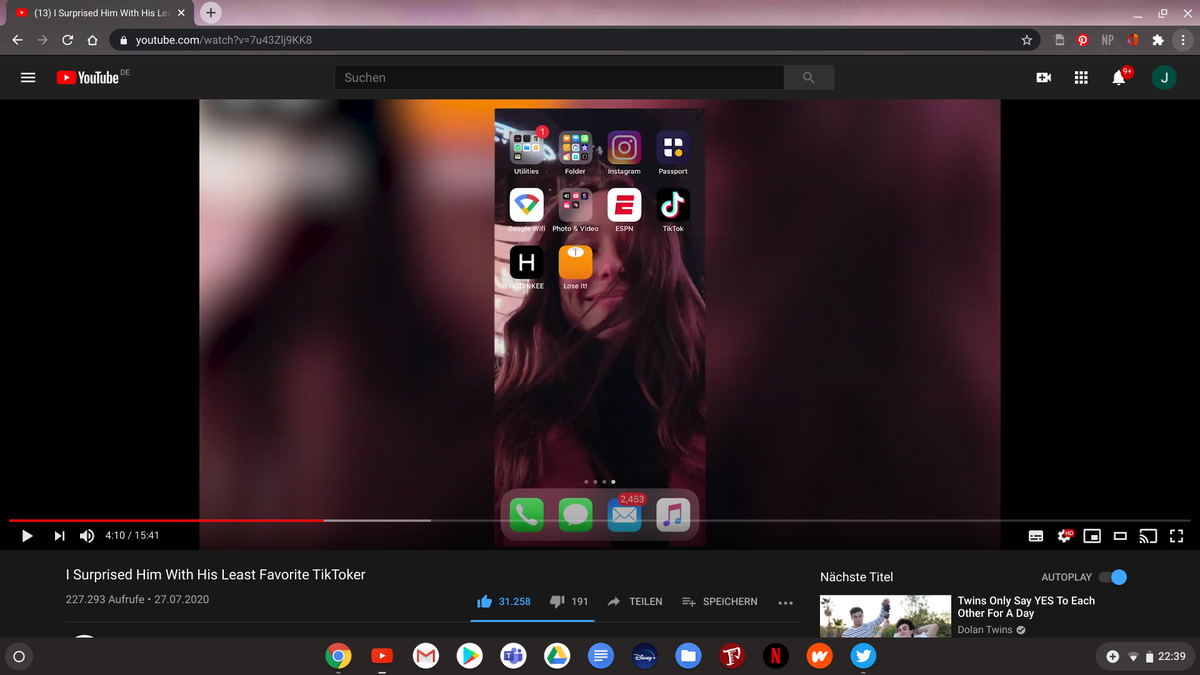Go back in browser history
Image resolution: width=1200 pixels, height=675 pixels.
coord(17,40)
